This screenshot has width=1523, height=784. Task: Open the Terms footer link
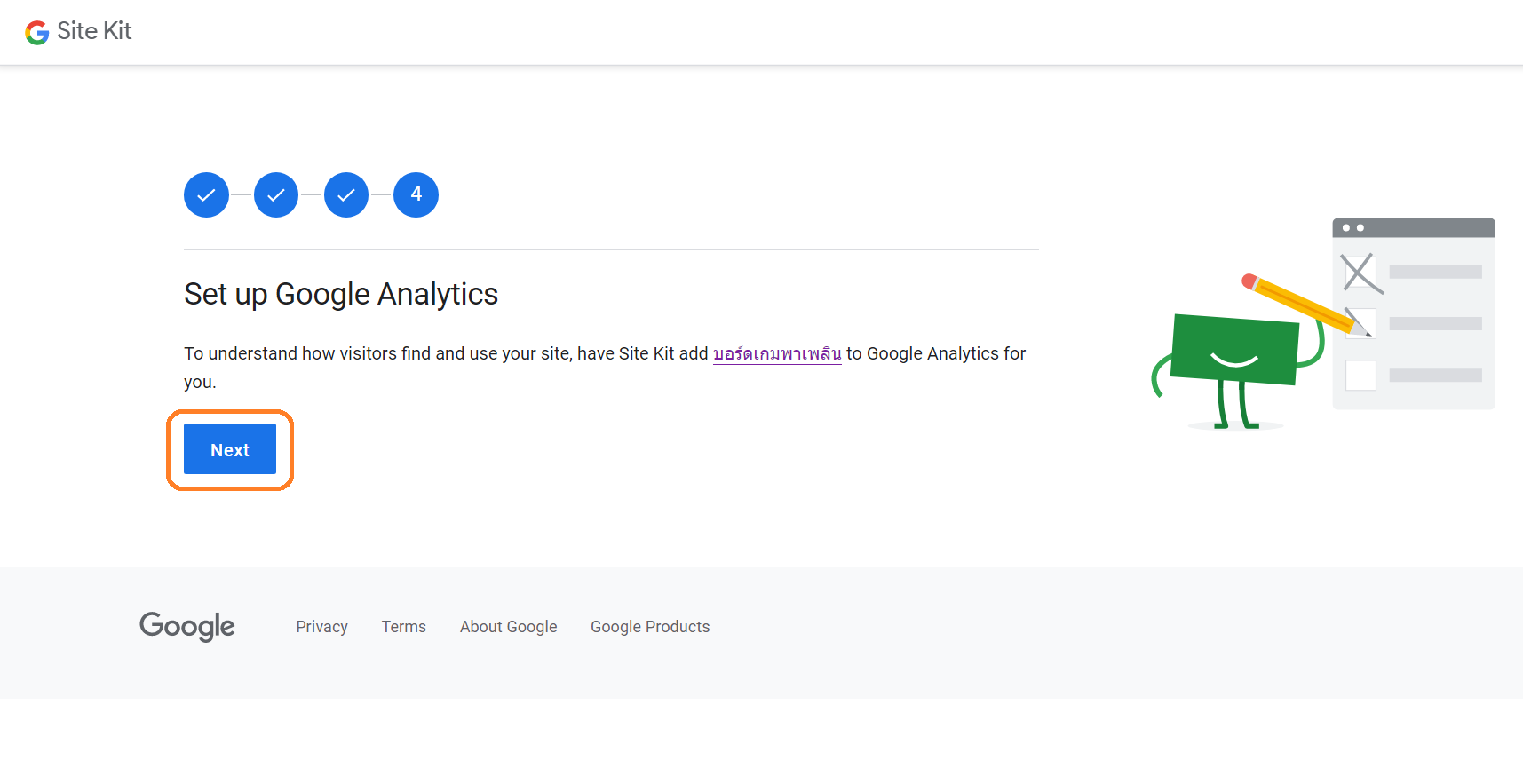(404, 627)
